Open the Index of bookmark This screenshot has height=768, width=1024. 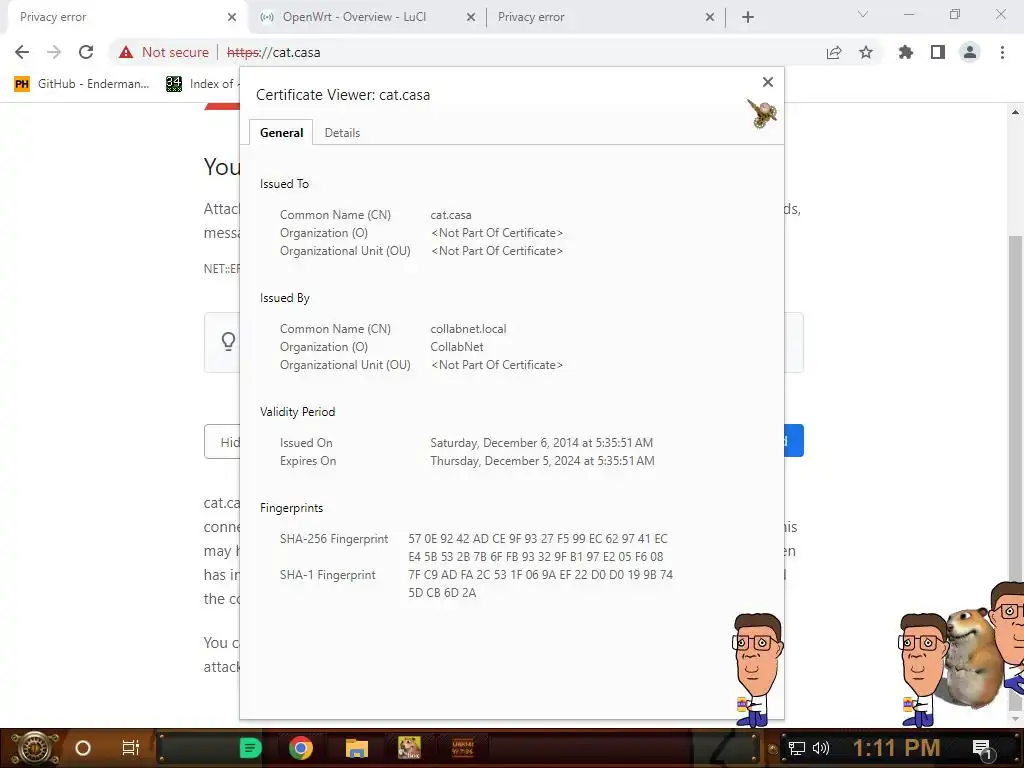point(201,84)
